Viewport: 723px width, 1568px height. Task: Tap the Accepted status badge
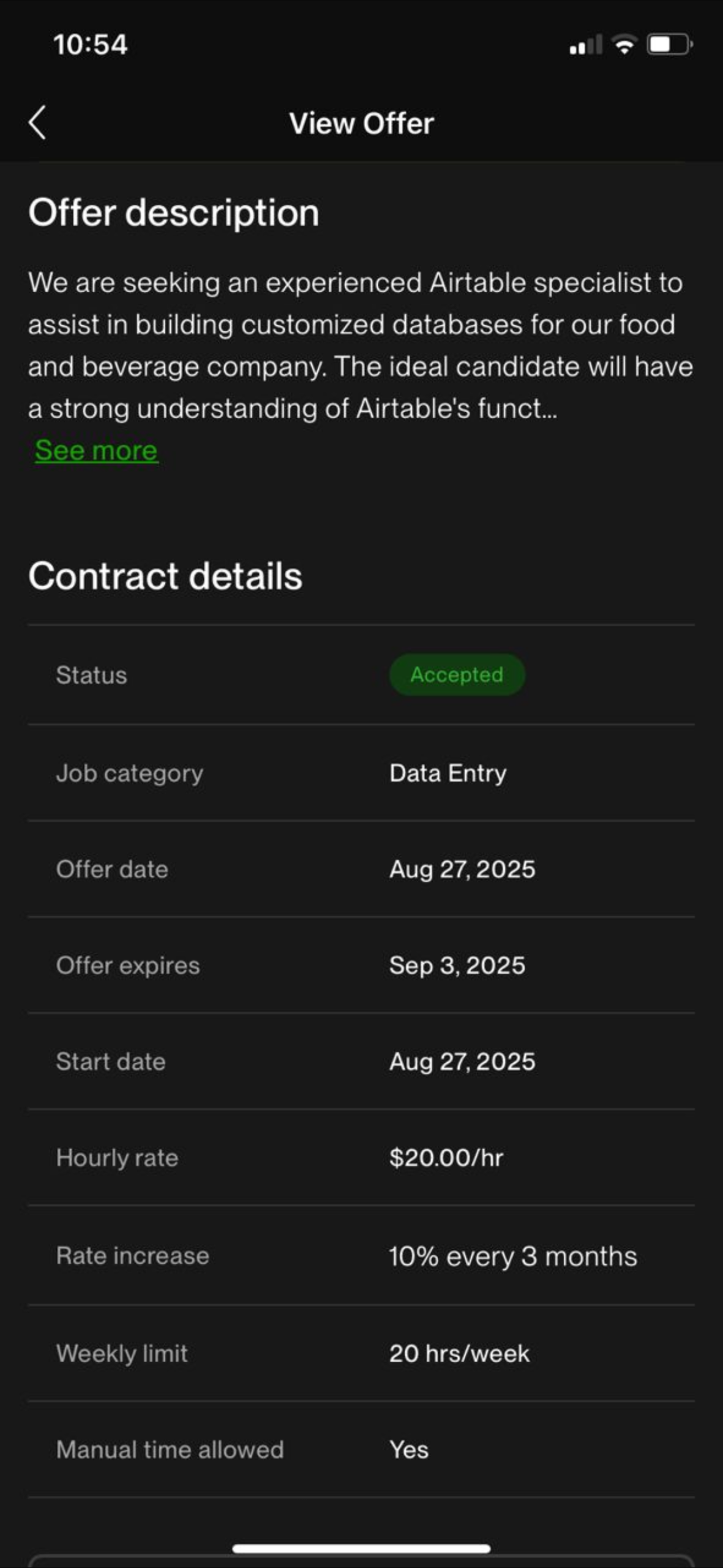[457, 675]
